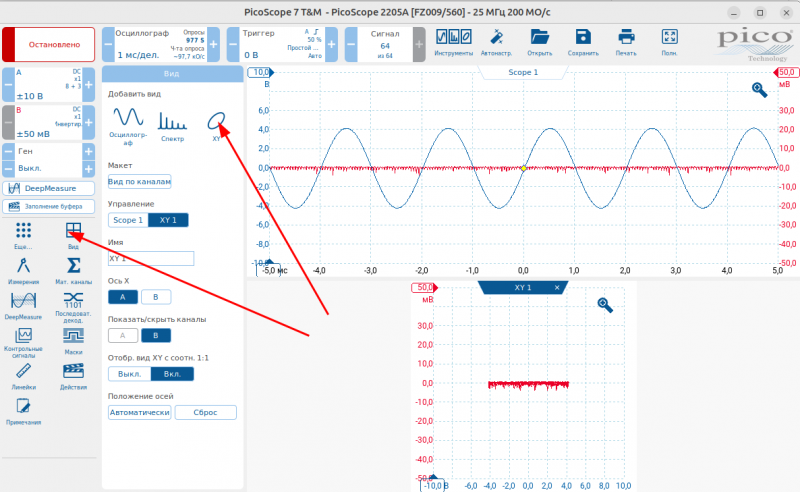Click channel A 10,0 axis handle
The width and height of the screenshot is (800, 492).
261,72
